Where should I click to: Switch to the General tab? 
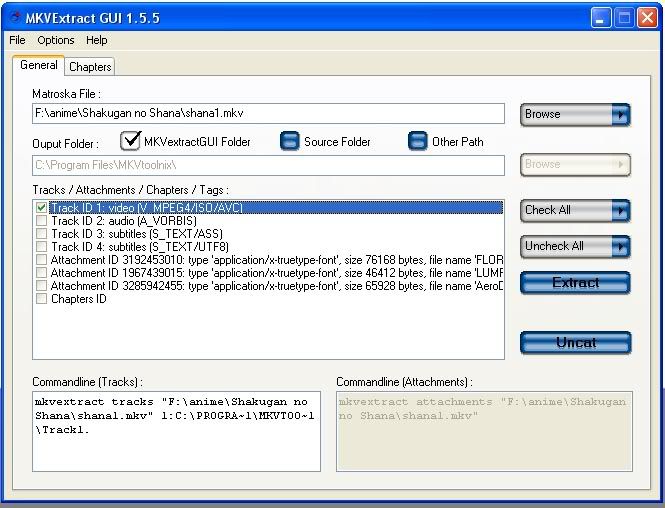(39, 65)
